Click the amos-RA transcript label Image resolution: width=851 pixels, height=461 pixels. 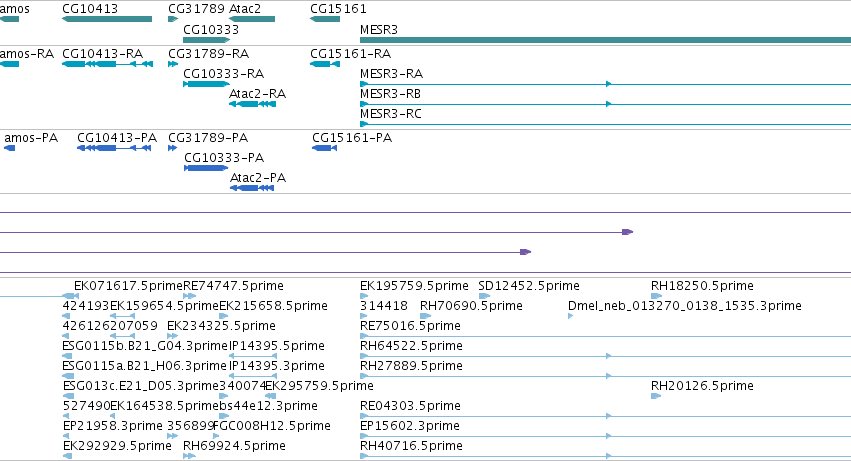point(27,54)
